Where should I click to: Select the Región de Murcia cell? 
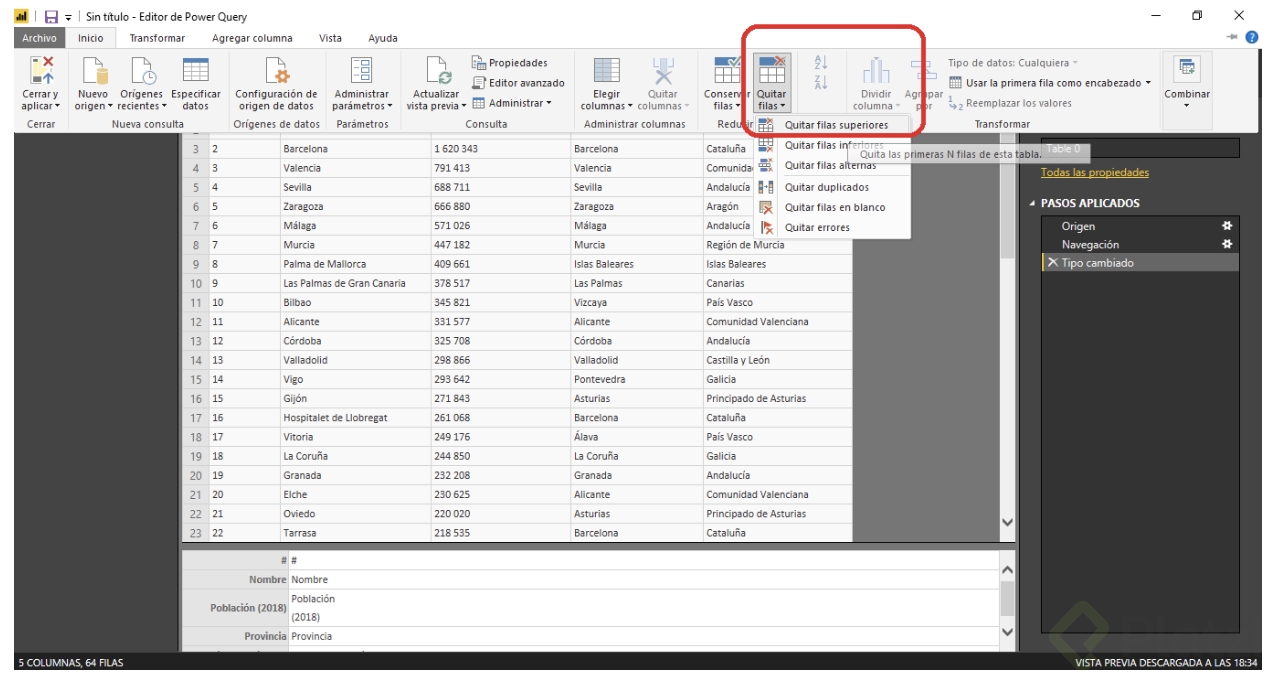click(777, 245)
